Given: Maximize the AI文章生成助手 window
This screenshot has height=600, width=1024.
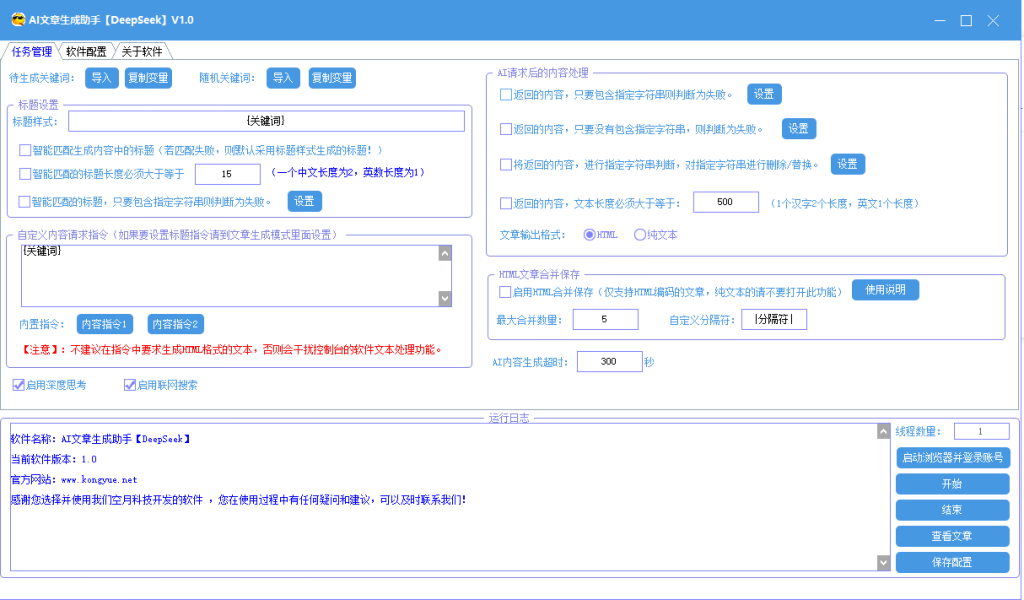Looking at the screenshot, I should (967, 20).
